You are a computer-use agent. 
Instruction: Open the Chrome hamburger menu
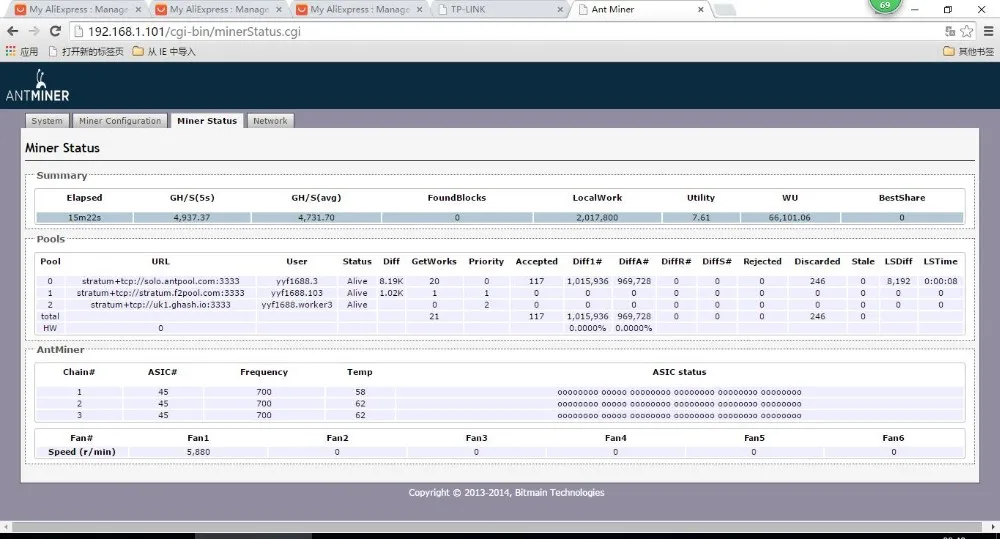(x=988, y=31)
